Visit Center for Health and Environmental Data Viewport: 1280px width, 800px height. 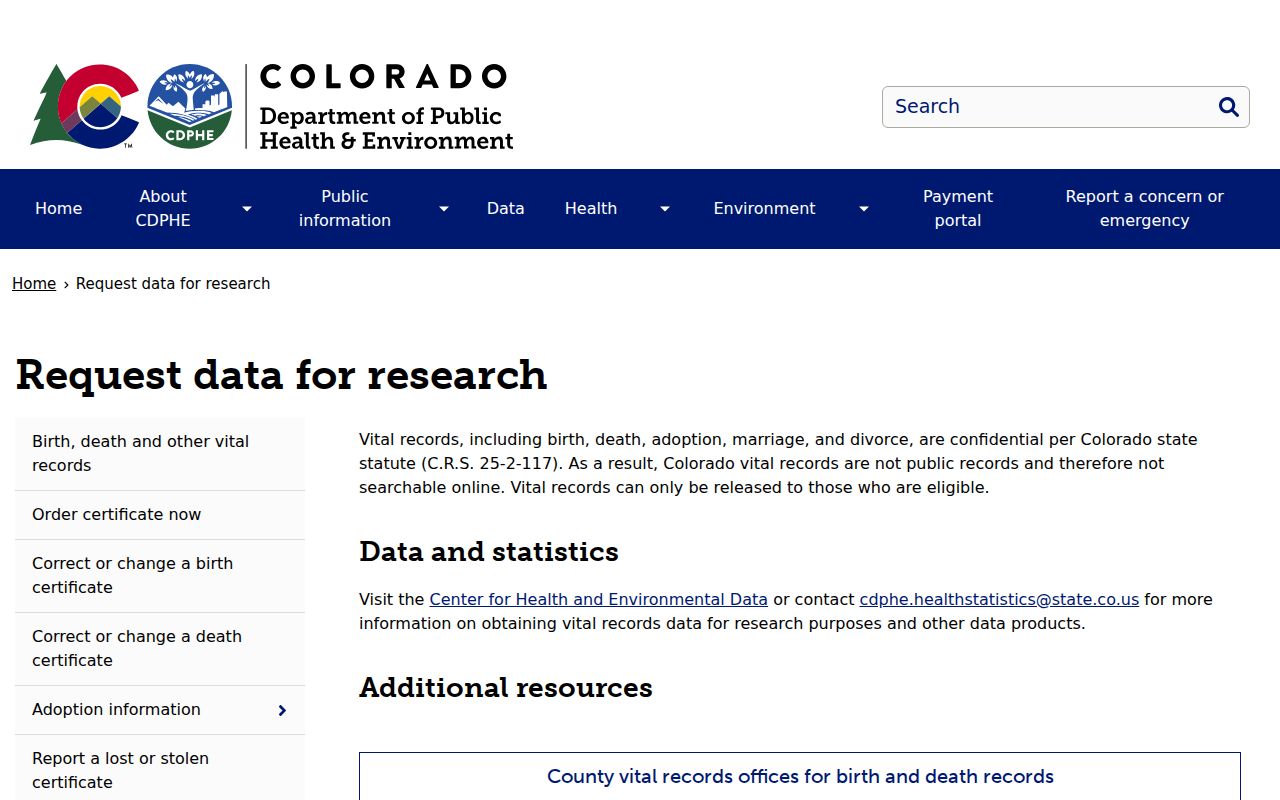(x=599, y=600)
